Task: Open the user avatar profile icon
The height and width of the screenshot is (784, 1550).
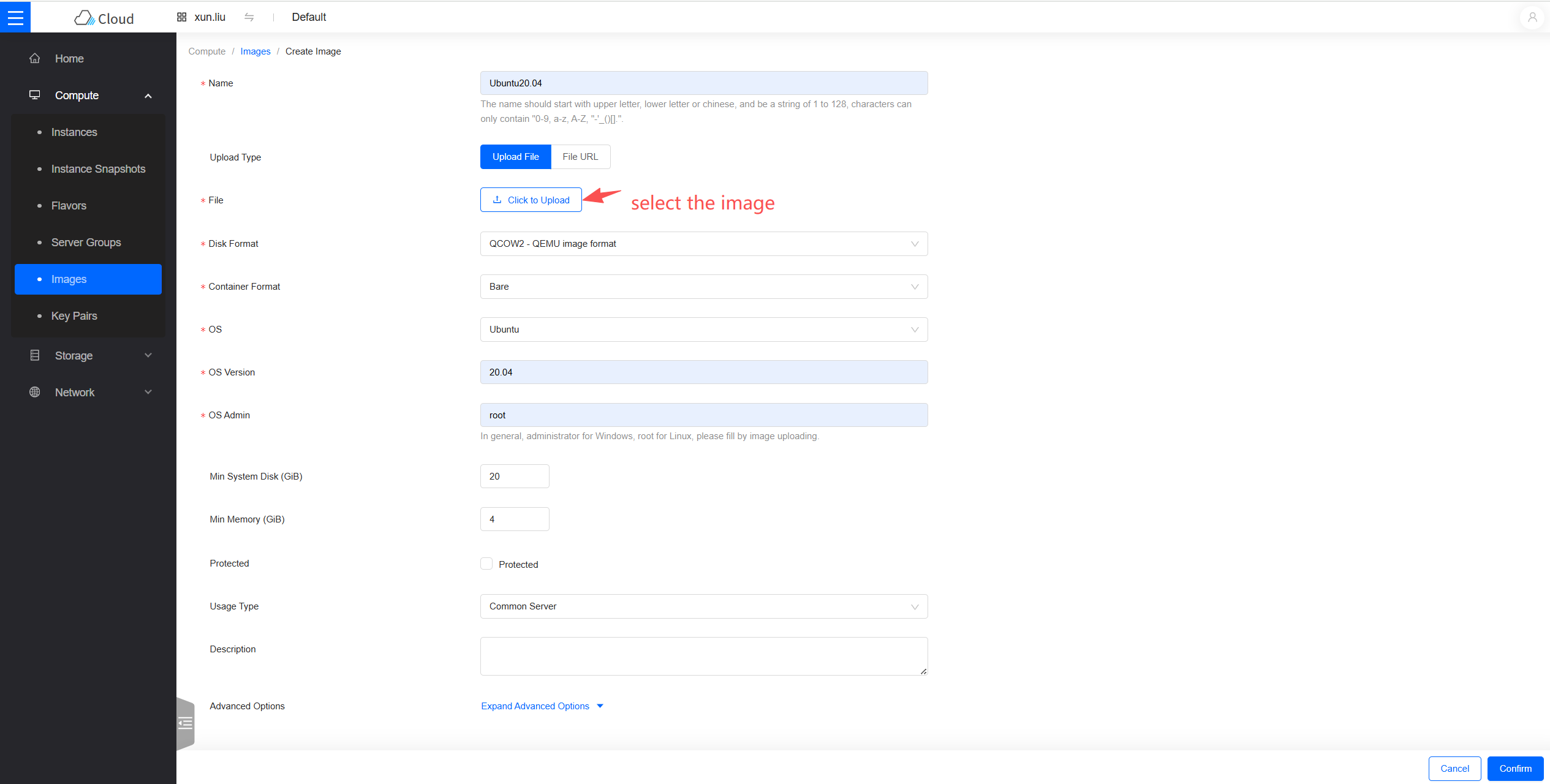Action: (1531, 17)
